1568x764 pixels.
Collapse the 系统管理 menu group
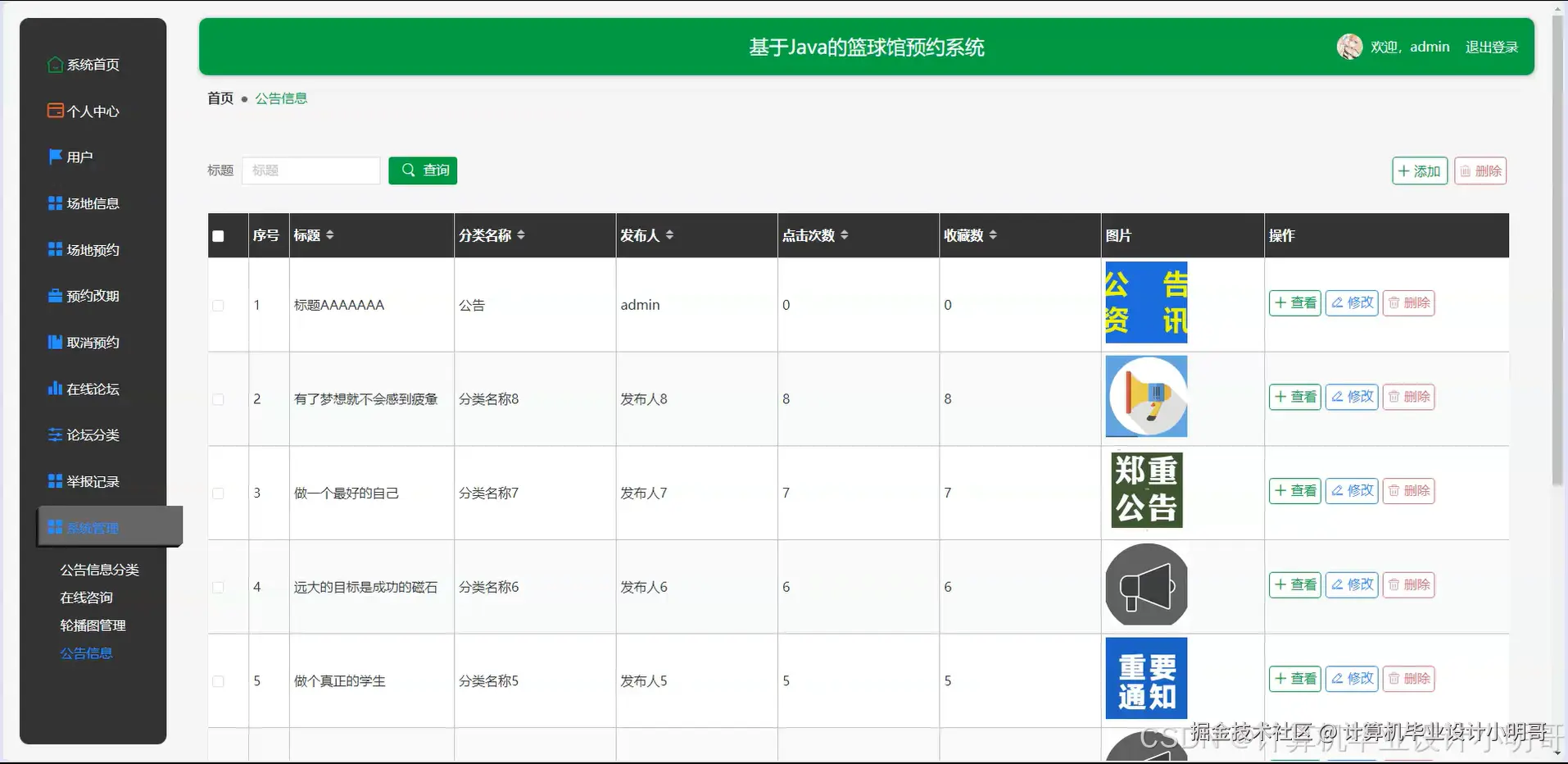pyautogui.click(x=93, y=528)
